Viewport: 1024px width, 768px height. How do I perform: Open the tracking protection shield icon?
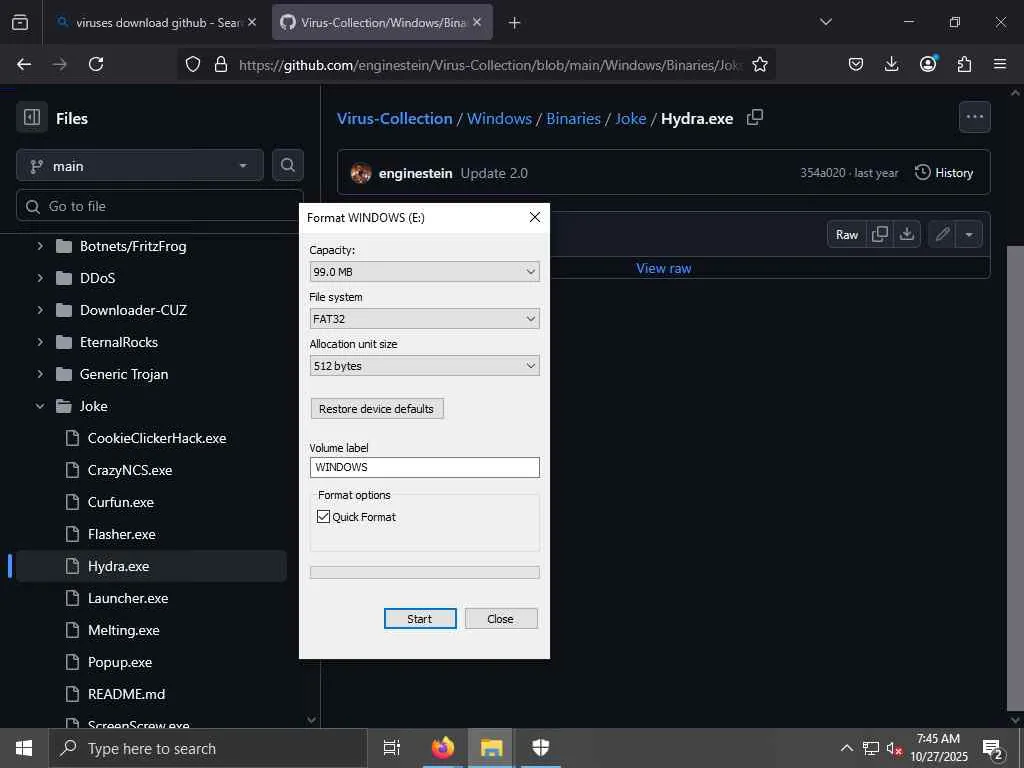coord(193,64)
